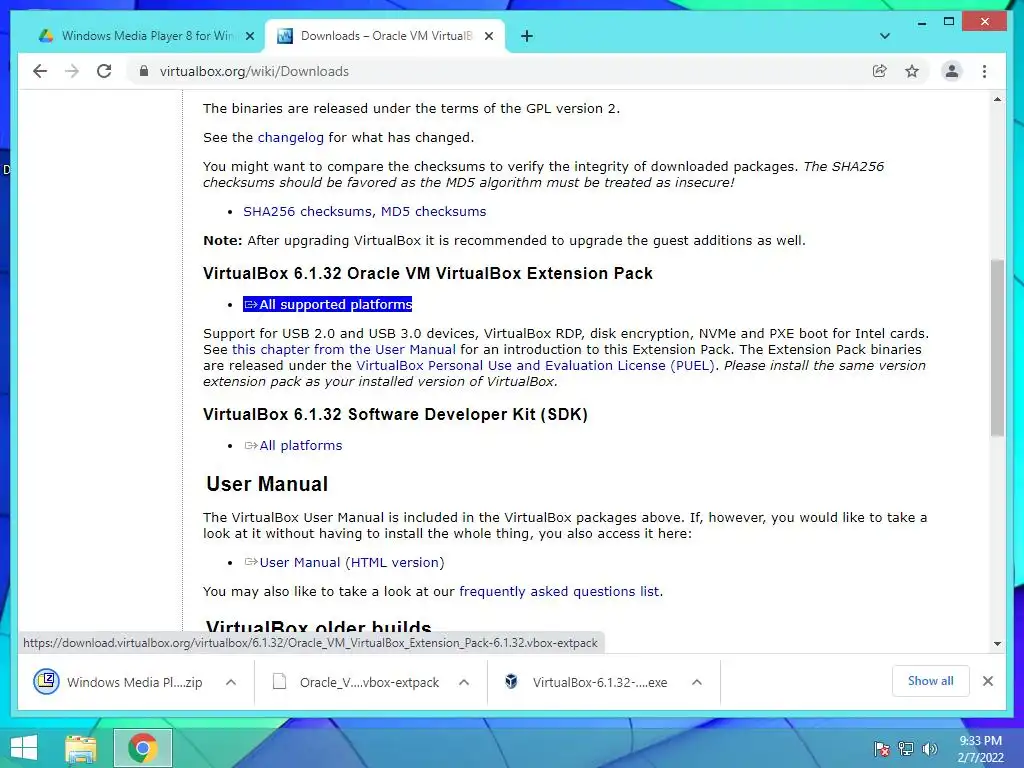Share this page using toolbar icon
The height and width of the screenshot is (768, 1024).
pyautogui.click(x=880, y=71)
